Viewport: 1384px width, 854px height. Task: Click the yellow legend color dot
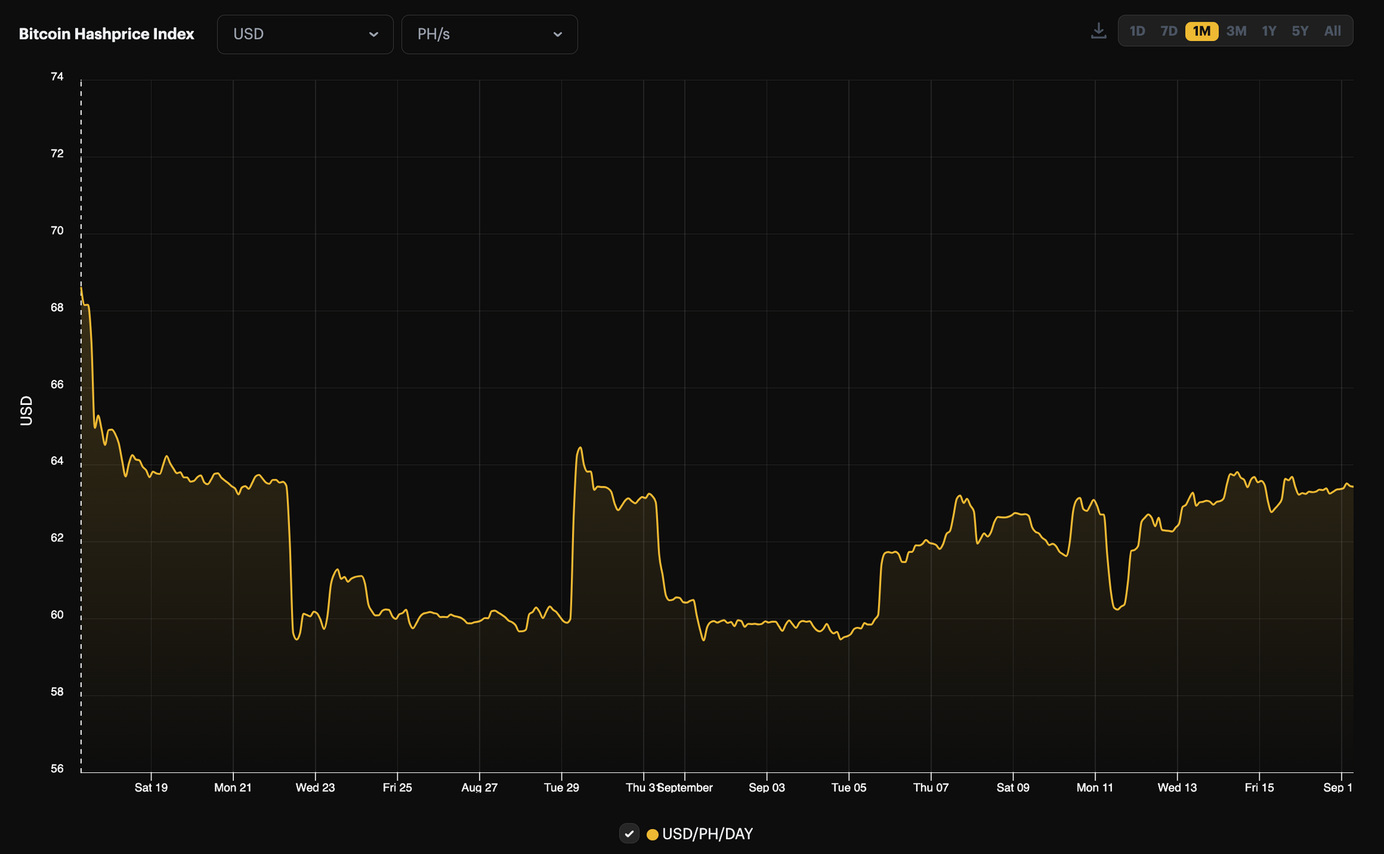tap(653, 833)
